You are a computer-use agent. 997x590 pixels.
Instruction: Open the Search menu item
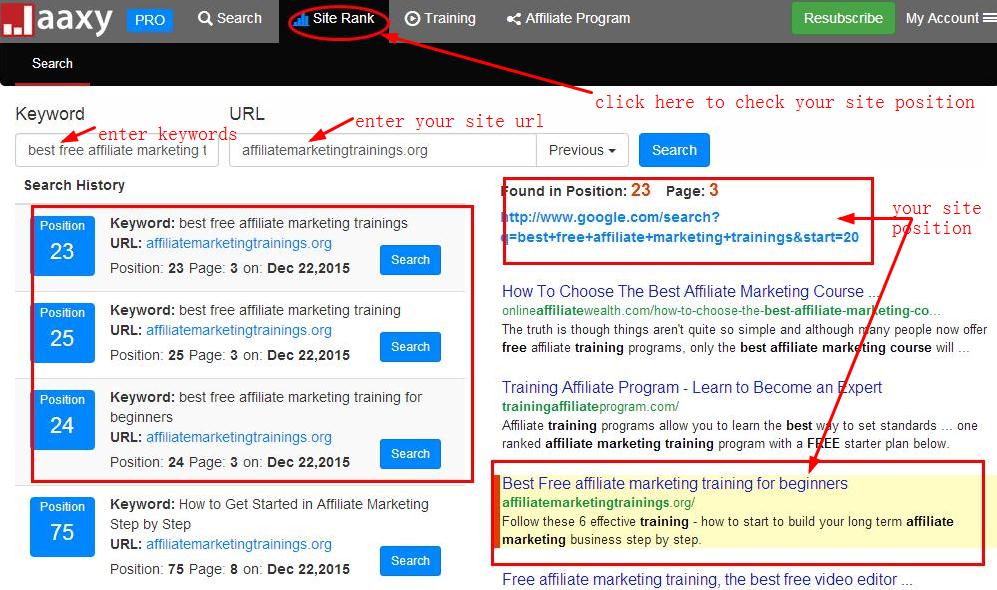[x=230, y=18]
